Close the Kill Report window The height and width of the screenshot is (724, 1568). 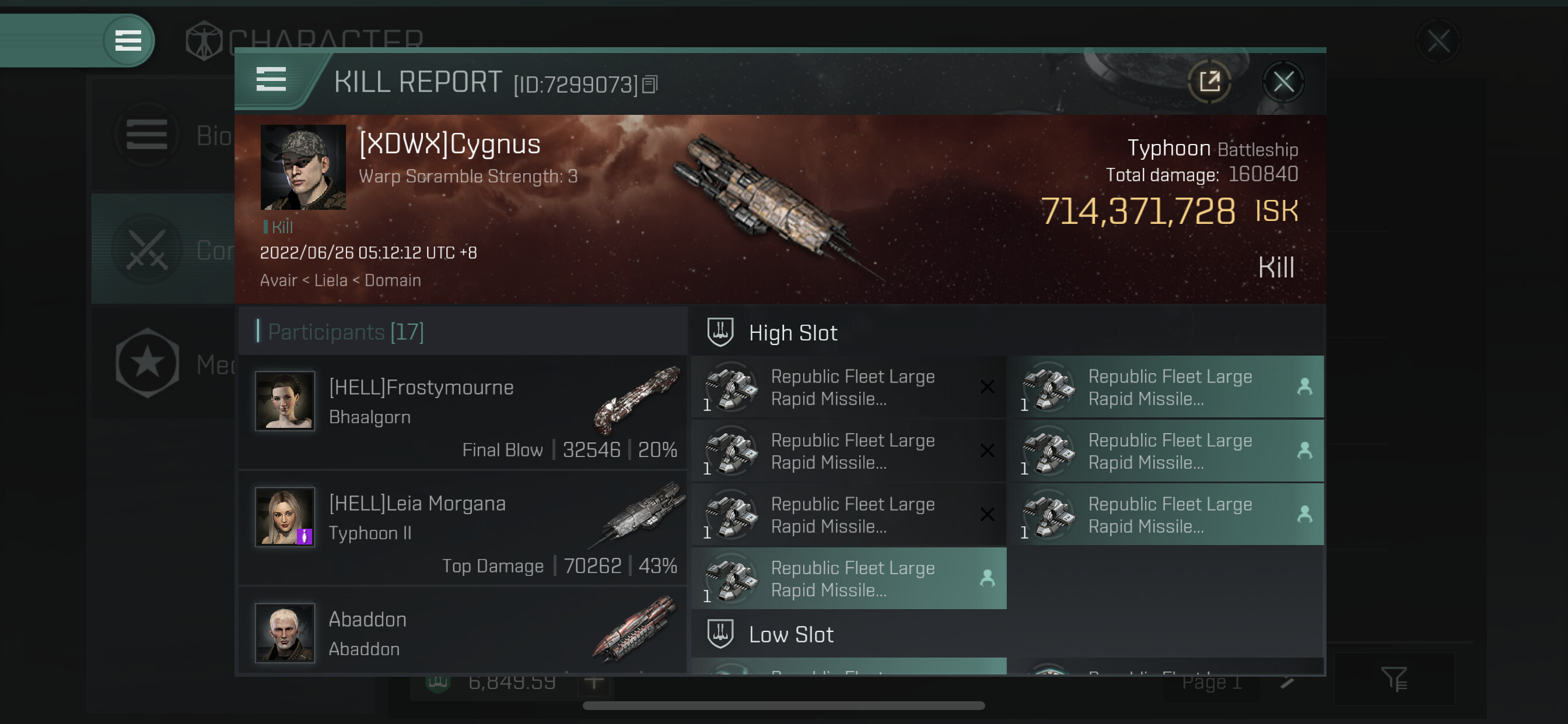(1283, 82)
